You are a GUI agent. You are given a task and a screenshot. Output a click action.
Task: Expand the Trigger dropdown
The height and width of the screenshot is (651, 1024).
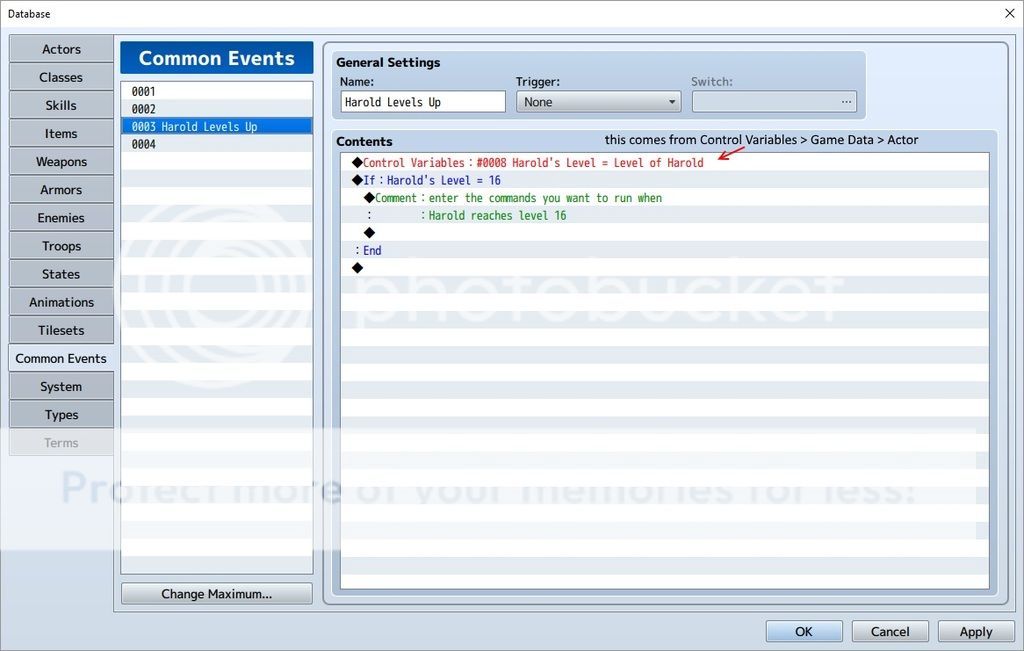coord(598,102)
